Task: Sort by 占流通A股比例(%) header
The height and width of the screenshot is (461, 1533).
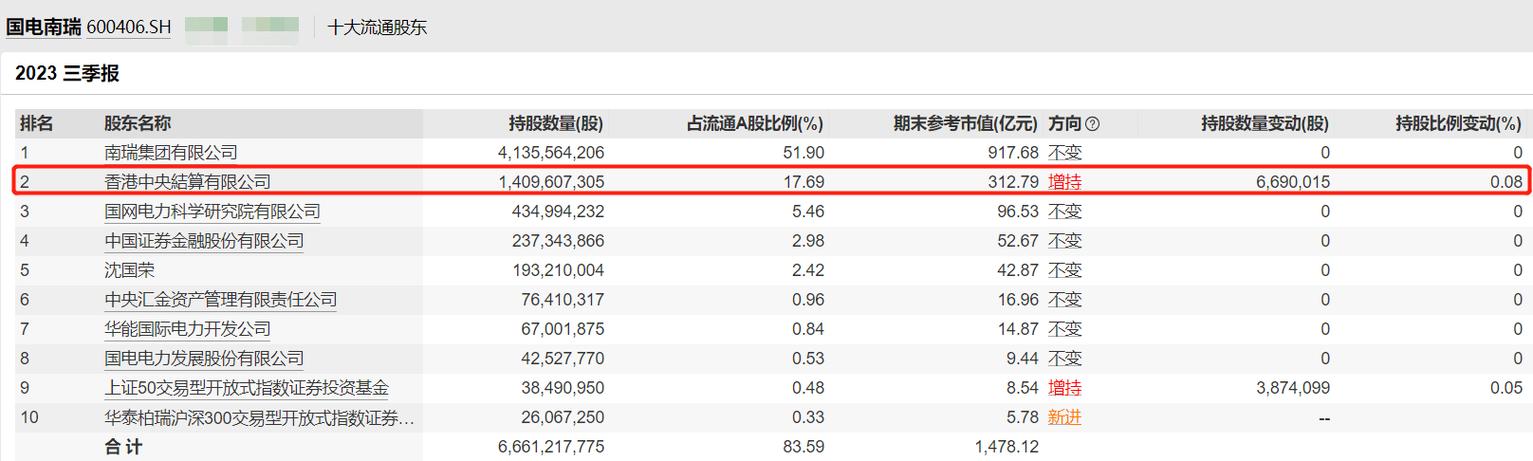Action: 754,124
